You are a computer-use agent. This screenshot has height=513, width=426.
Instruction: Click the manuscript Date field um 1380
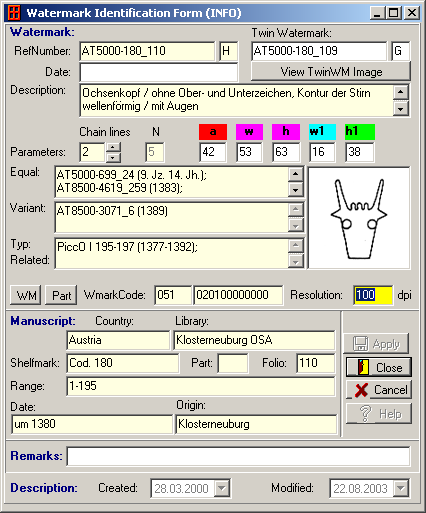point(92,424)
